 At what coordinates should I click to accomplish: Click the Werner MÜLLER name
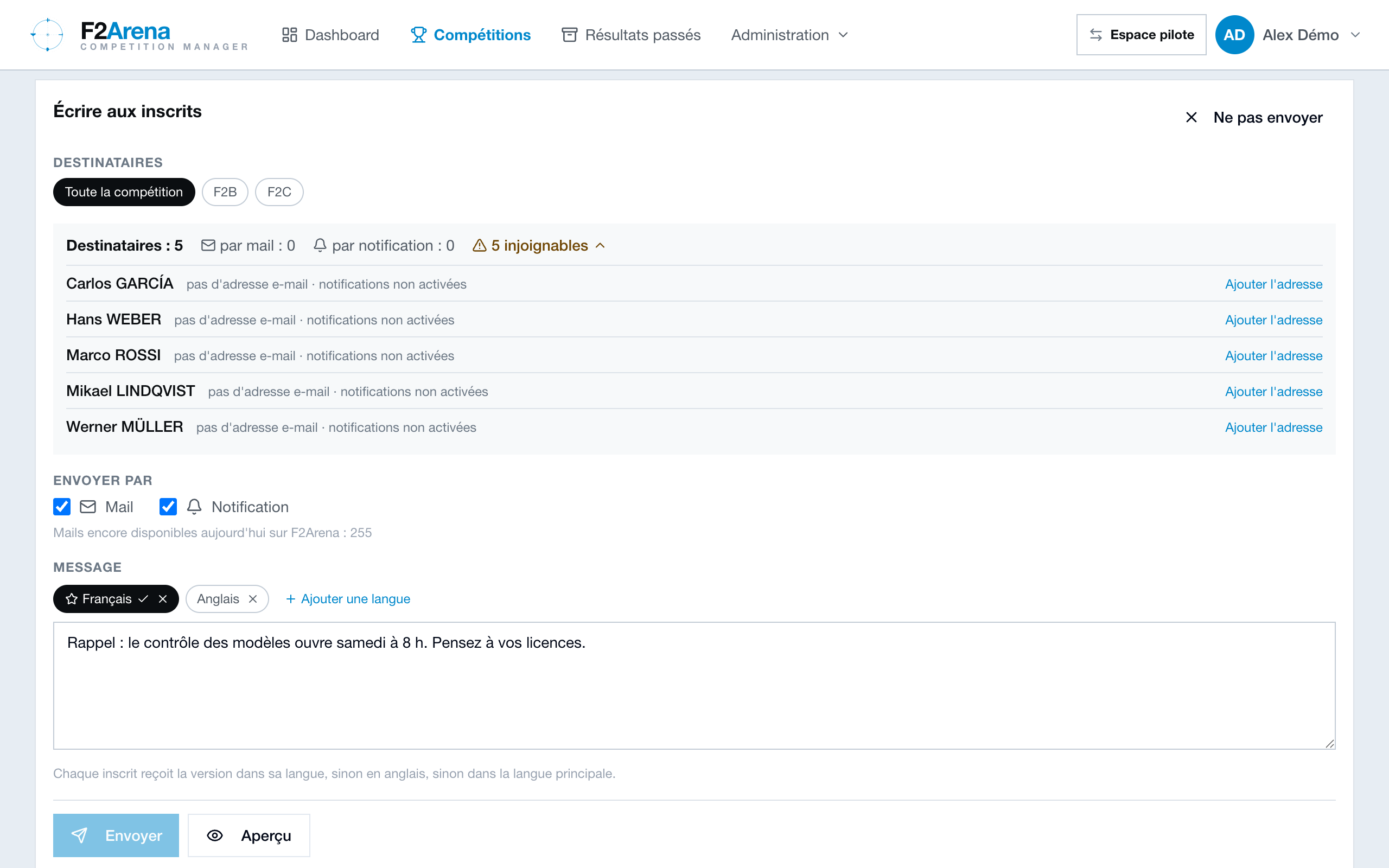point(125,426)
